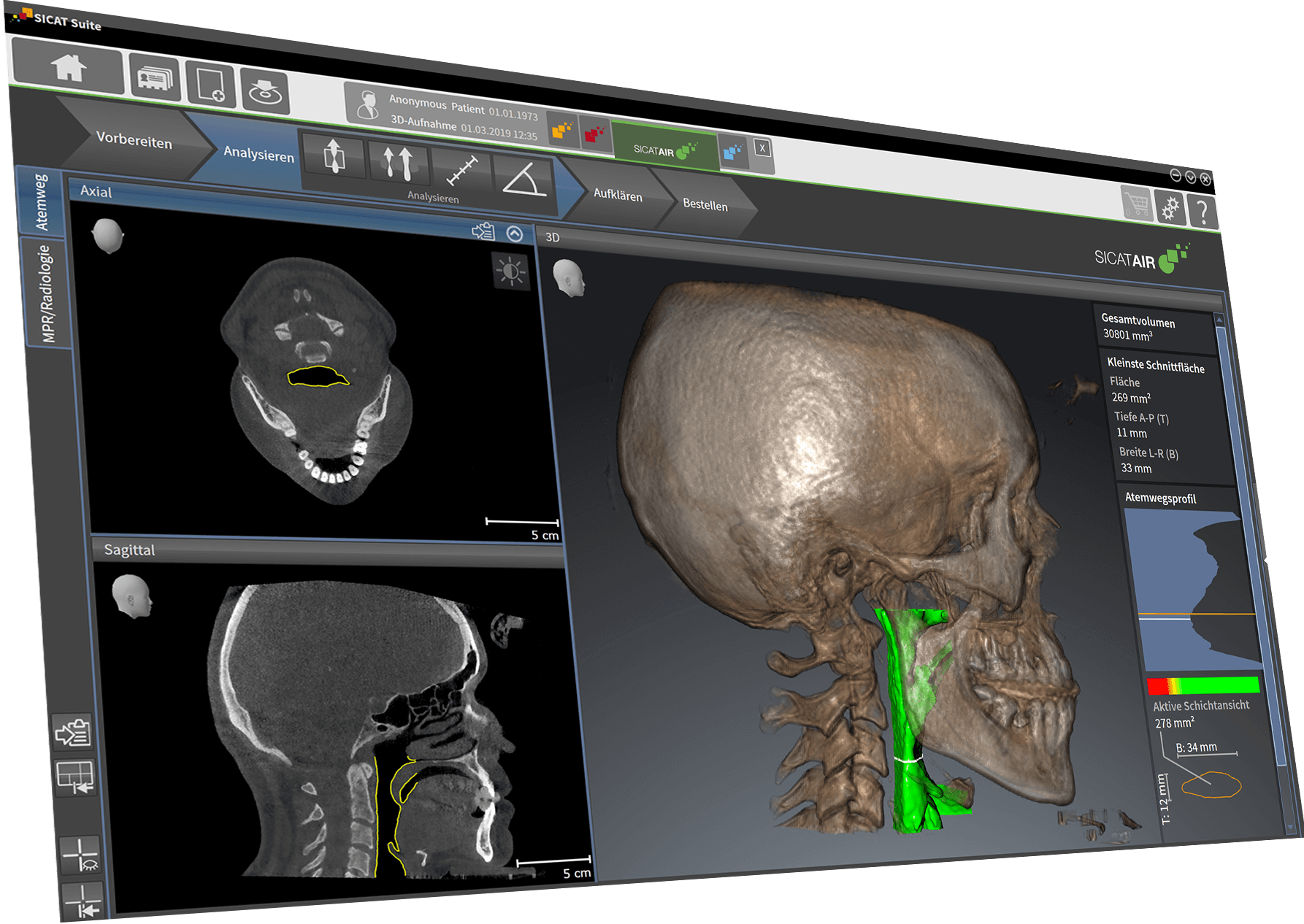
Task: Click the Gesamtvolumen value 30801 mm³
Action: (x=1127, y=334)
